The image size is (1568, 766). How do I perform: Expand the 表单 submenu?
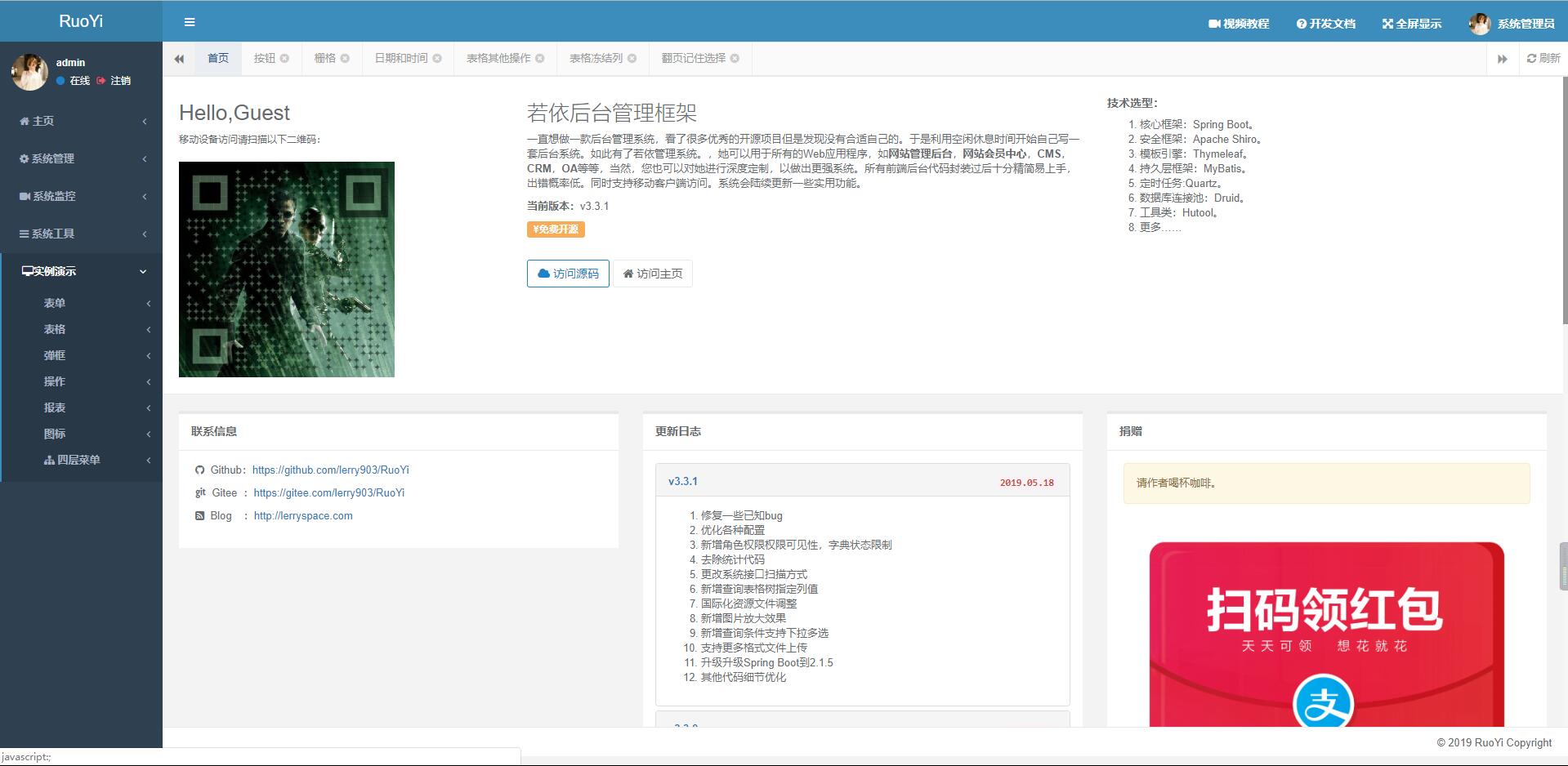[81, 303]
